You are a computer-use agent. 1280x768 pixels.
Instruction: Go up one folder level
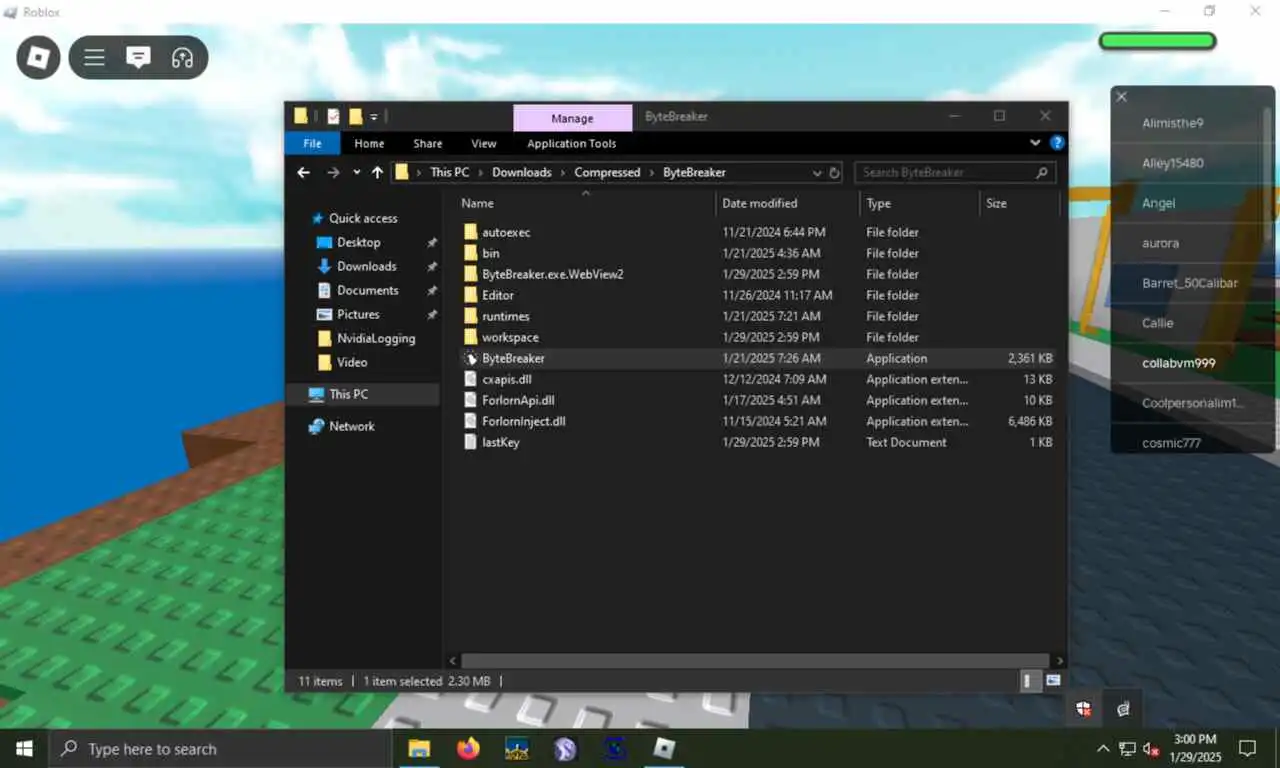377,172
